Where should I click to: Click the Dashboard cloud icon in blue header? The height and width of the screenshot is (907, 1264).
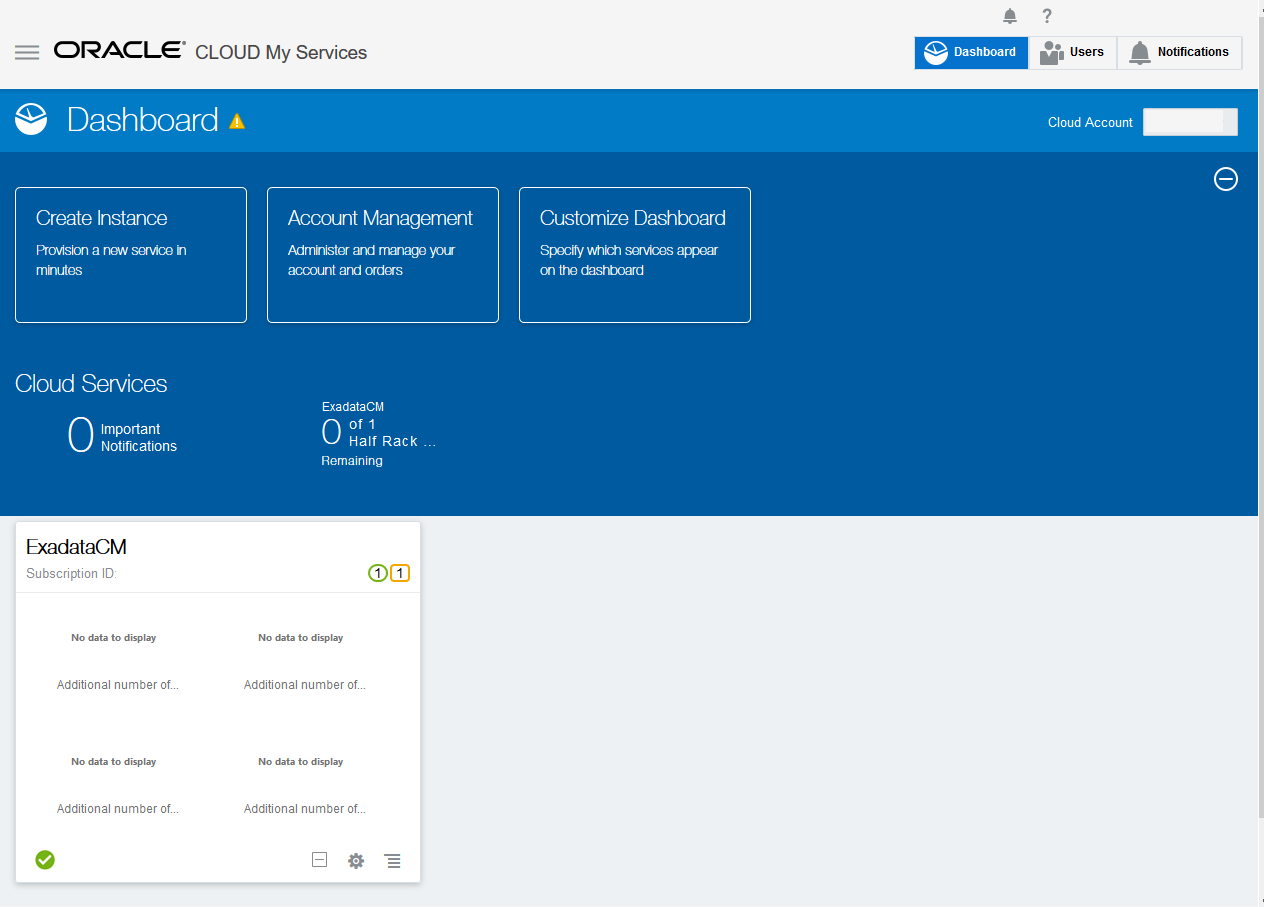click(x=30, y=119)
